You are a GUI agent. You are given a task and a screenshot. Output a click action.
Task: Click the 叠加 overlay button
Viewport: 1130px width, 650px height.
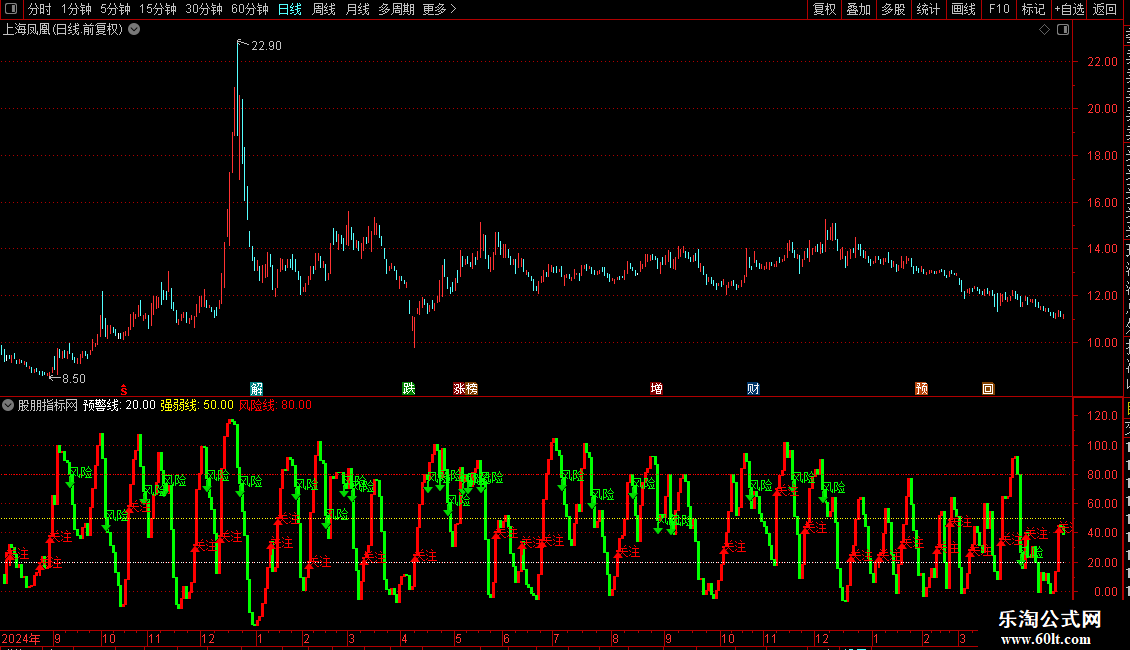click(858, 9)
